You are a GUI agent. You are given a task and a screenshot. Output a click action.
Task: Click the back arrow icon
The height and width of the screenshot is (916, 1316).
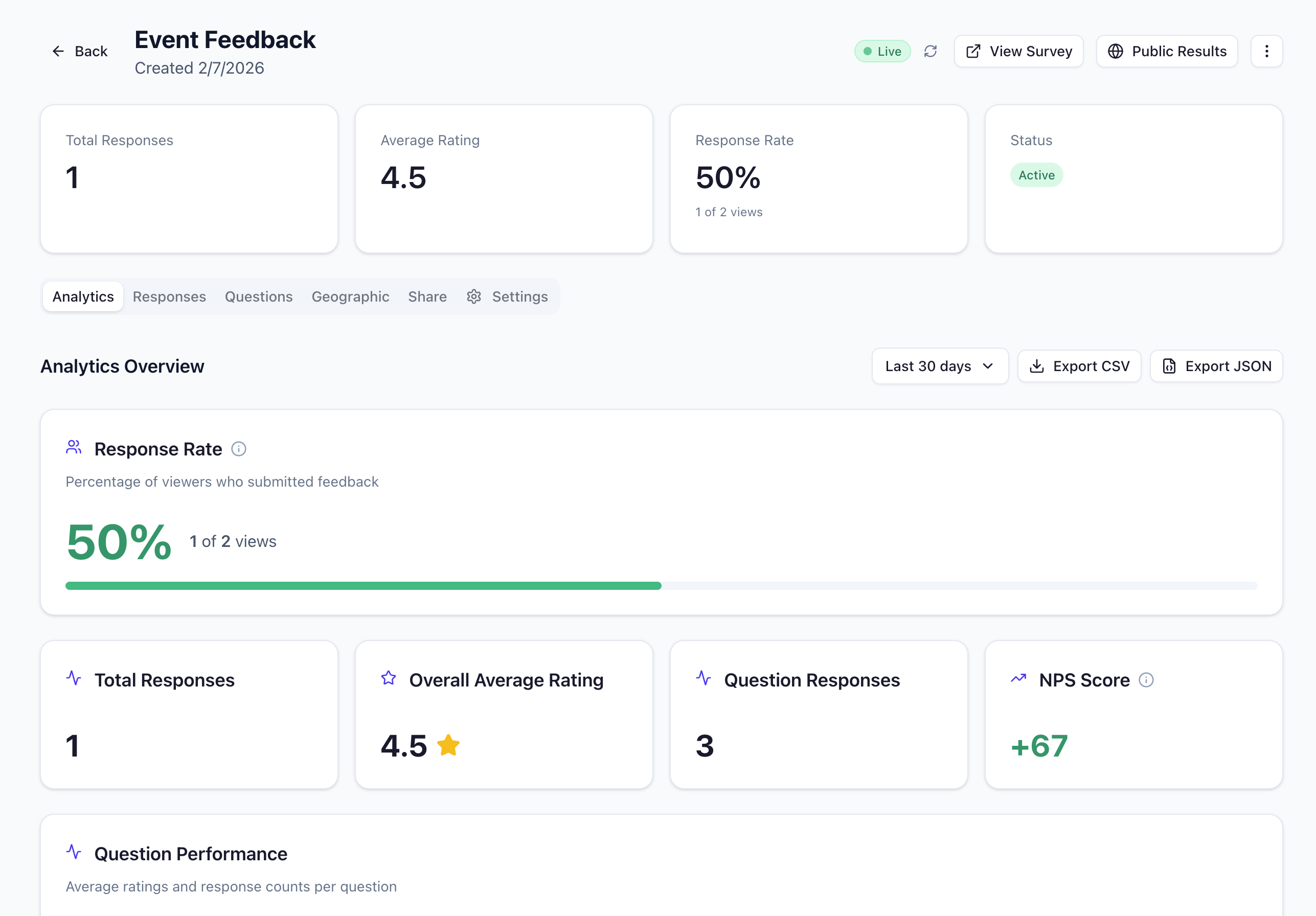pos(58,51)
